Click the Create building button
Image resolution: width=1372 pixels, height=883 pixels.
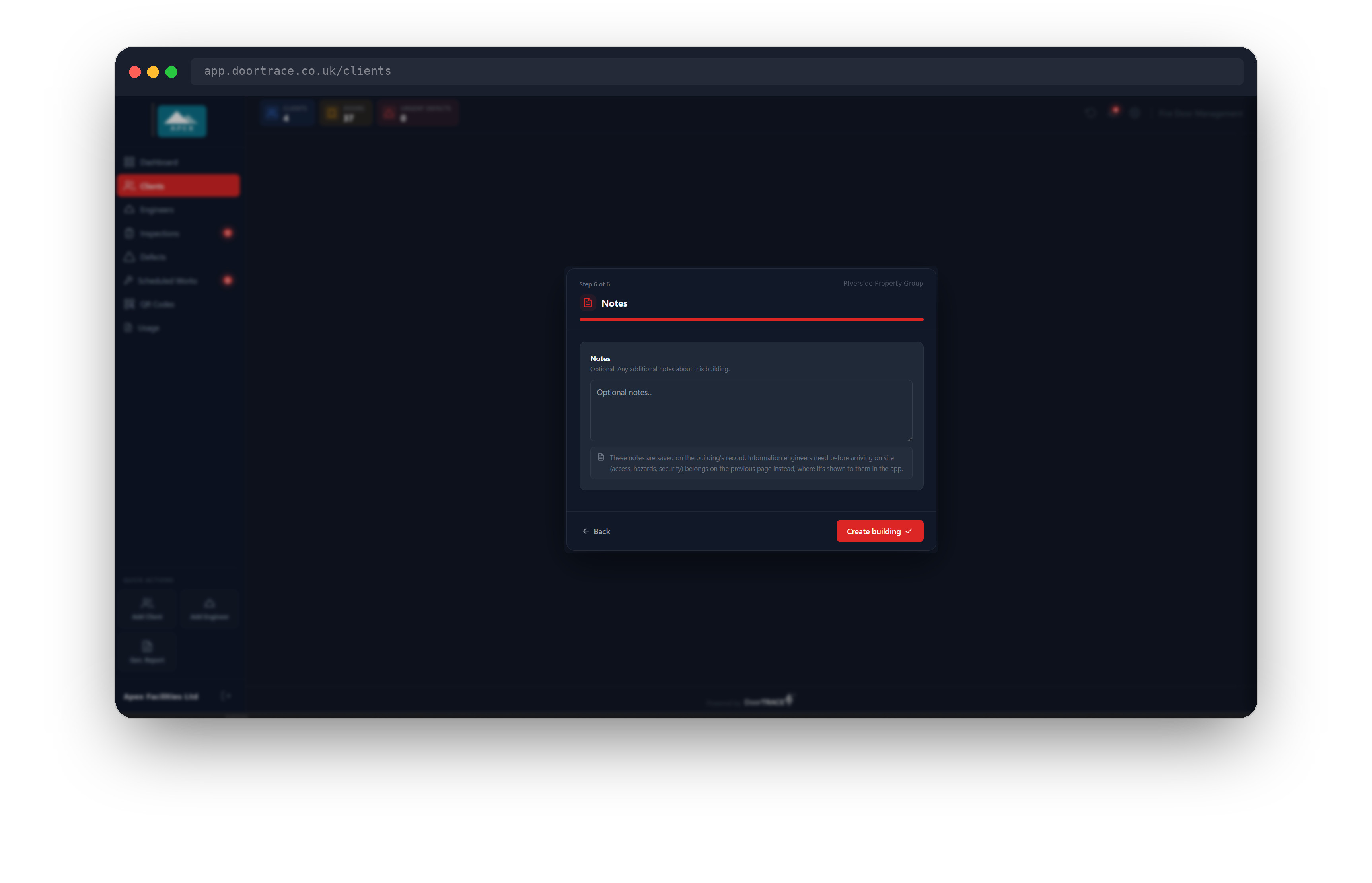click(879, 531)
